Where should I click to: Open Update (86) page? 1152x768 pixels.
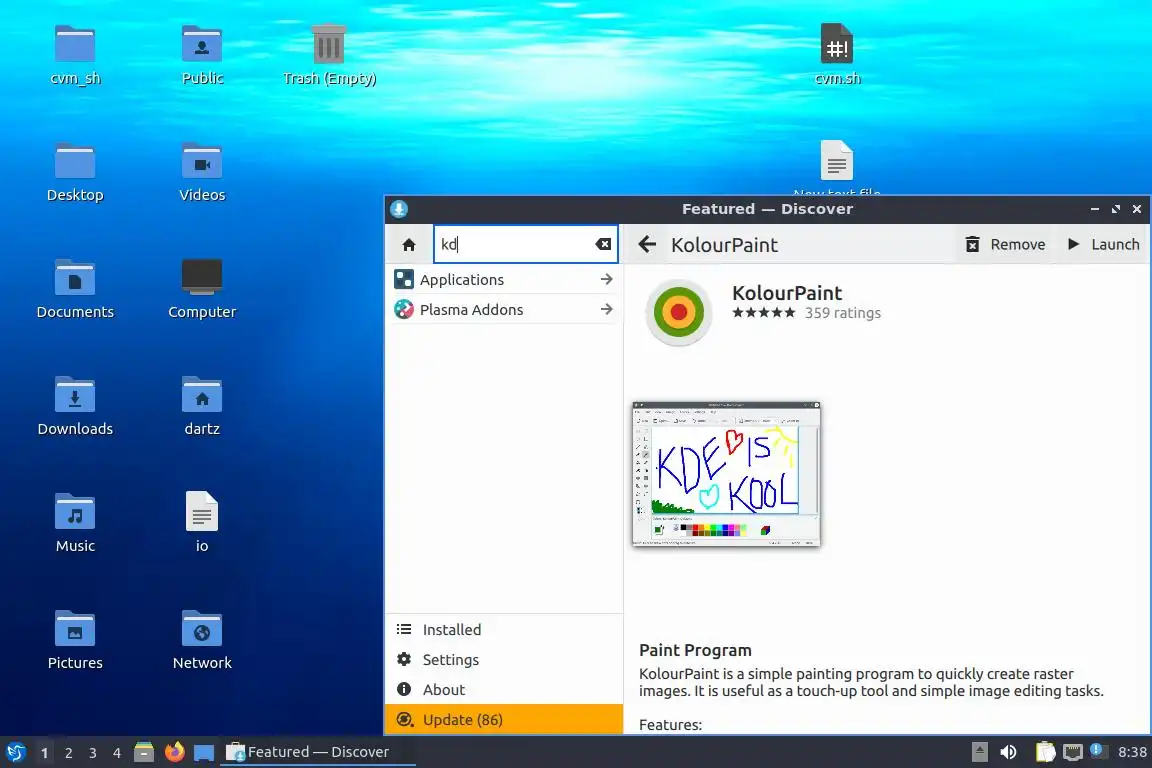pos(504,719)
